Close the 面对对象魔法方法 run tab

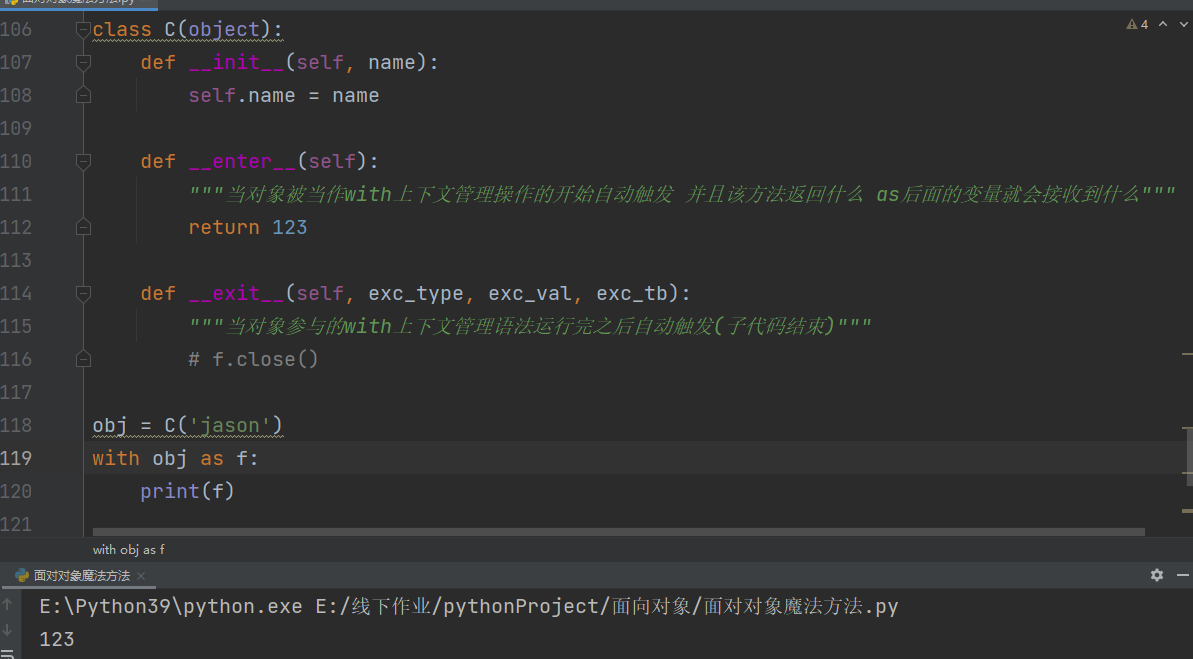[x=141, y=576]
